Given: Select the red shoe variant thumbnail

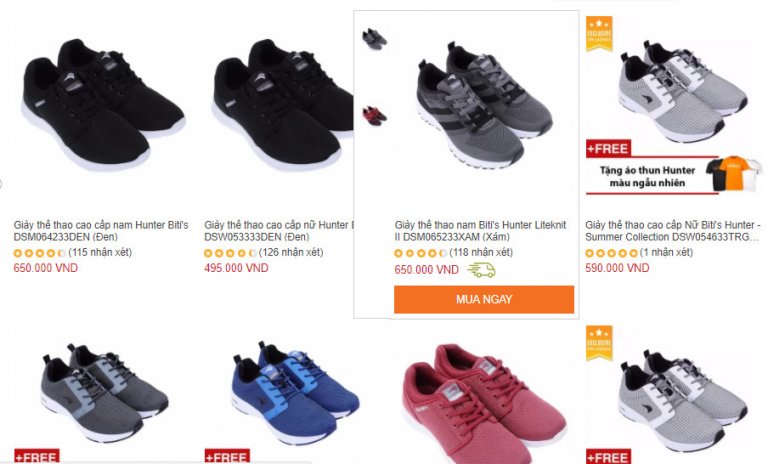Looking at the screenshot, I should [374, 116].
